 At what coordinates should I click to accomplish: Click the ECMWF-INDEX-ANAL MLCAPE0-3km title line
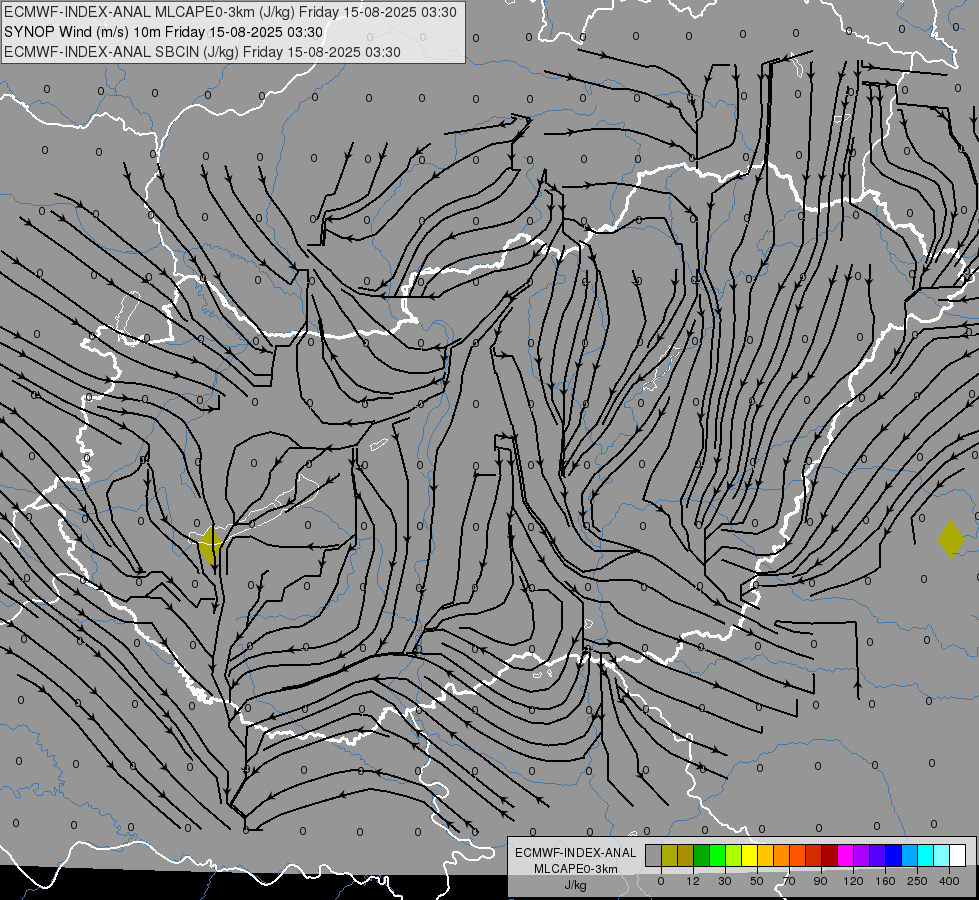coord(230,12)
